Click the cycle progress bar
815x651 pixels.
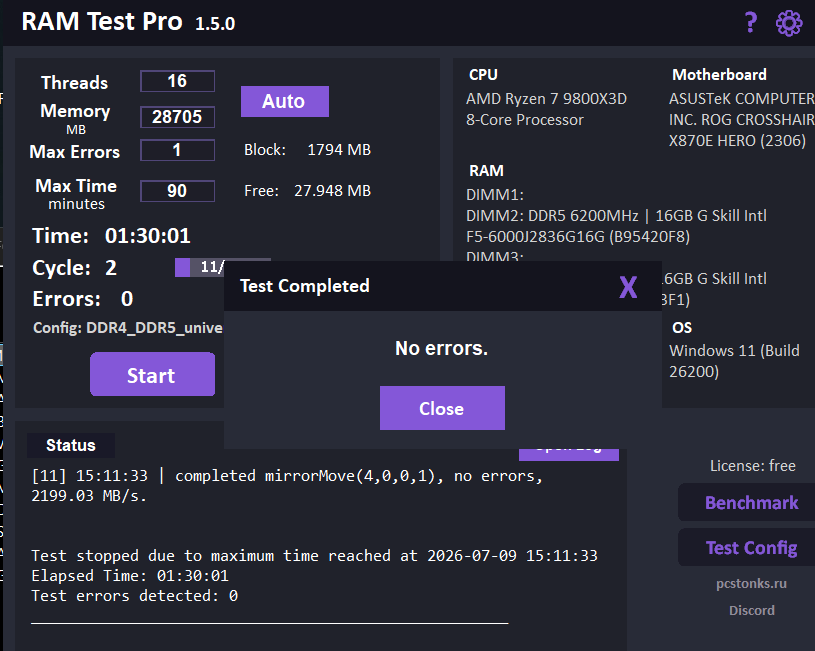pyautogui.click(x=200, y=267)
